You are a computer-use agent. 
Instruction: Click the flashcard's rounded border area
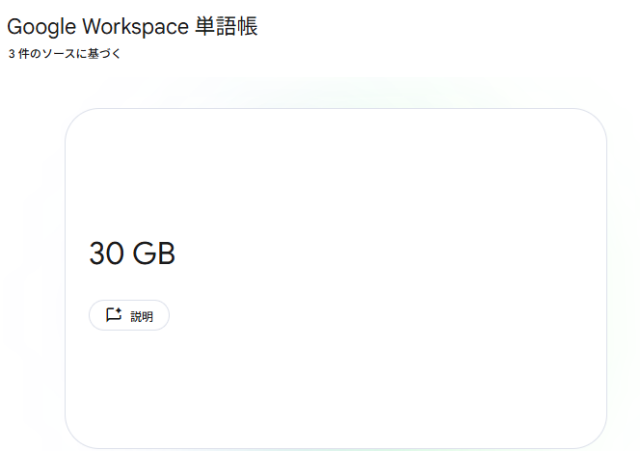pos(66,280)
